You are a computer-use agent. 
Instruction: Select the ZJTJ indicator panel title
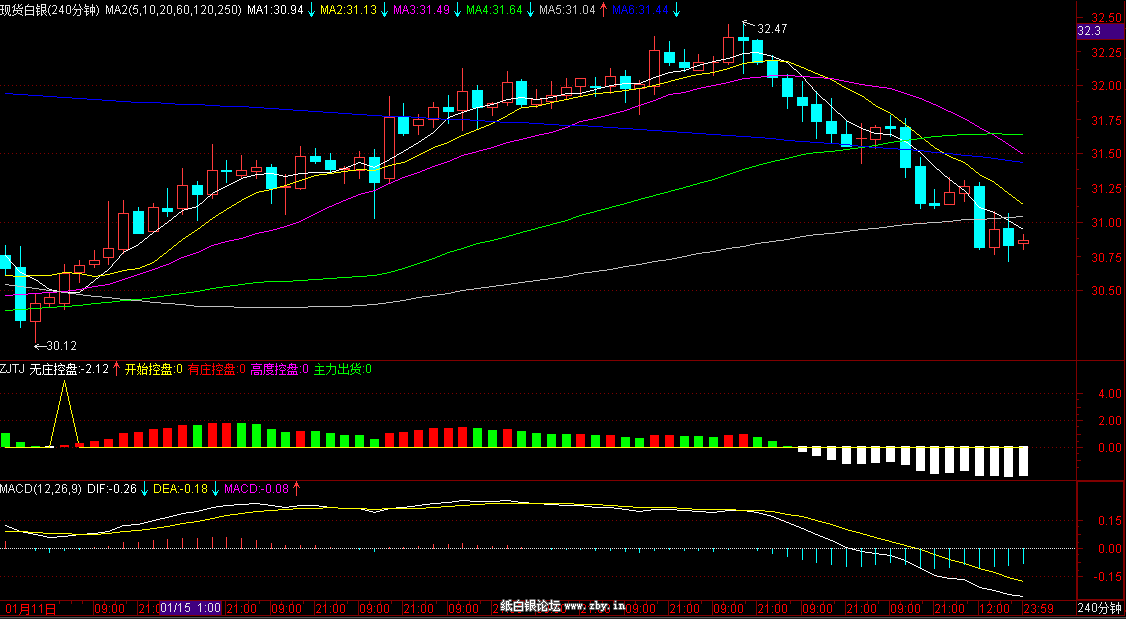tap(12, 370)
